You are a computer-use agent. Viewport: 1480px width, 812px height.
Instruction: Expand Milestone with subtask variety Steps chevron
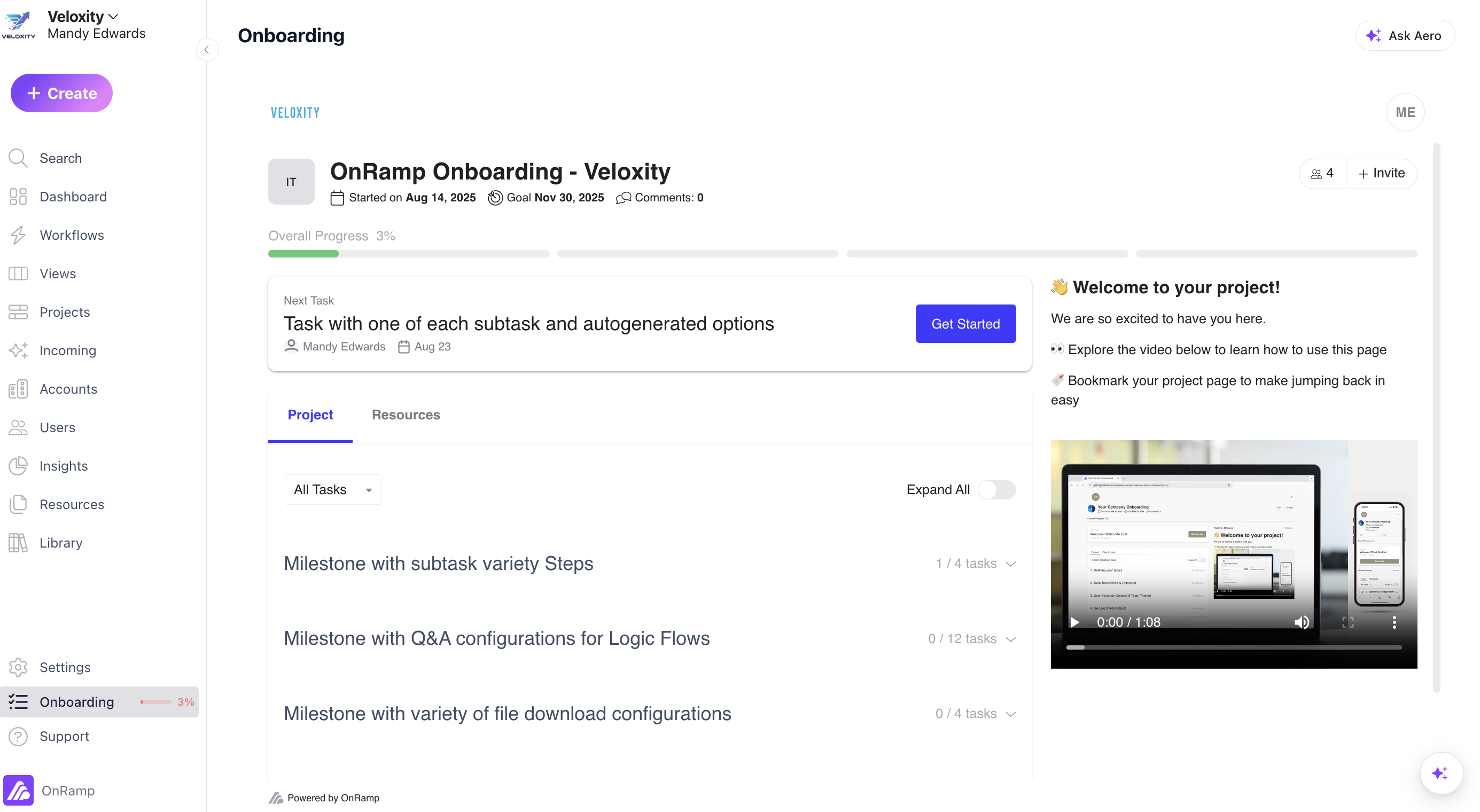coord(1010,564)
